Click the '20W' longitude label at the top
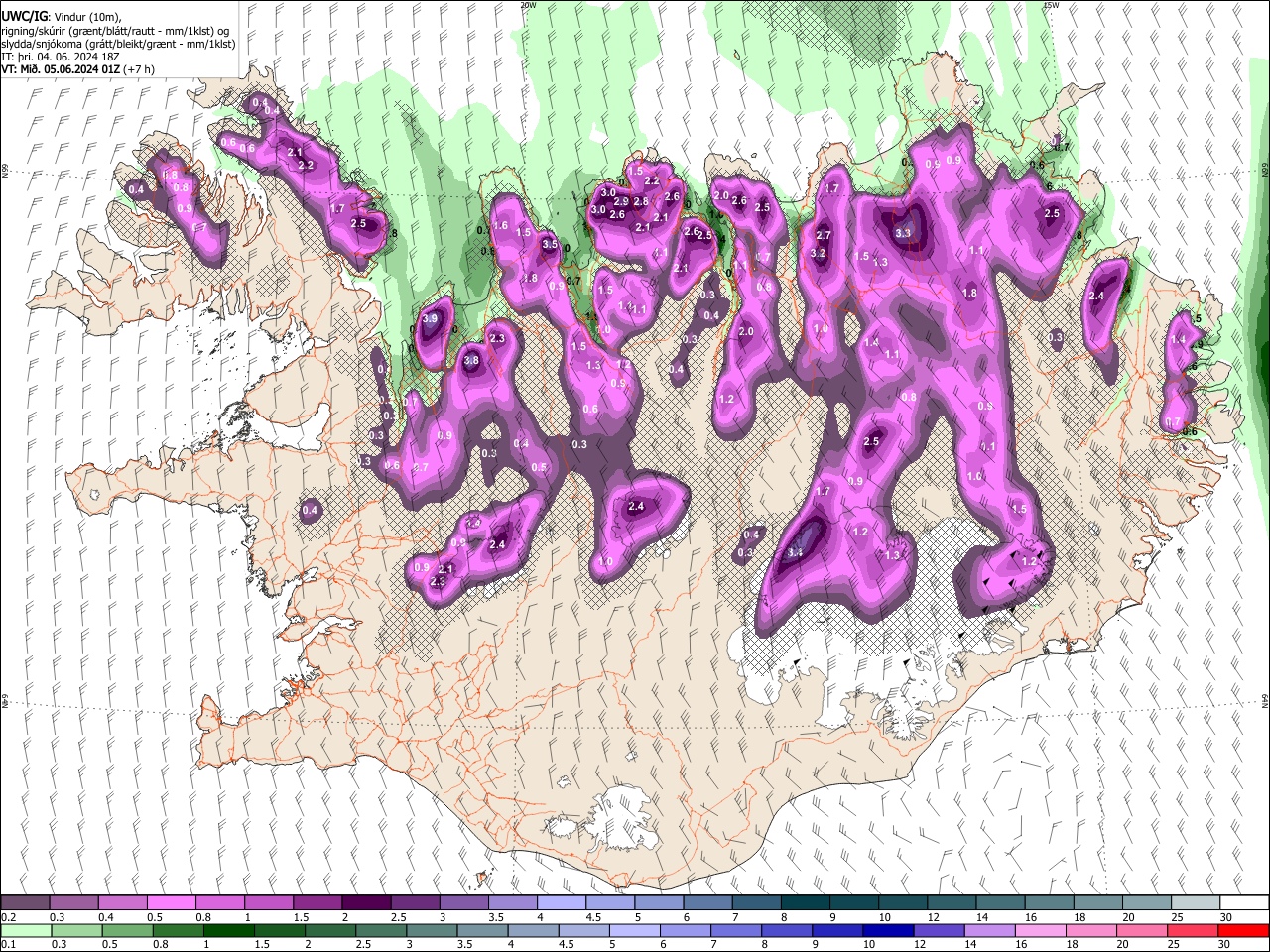The height and width of the screenshot is (952, 1270). pos(529,5)
